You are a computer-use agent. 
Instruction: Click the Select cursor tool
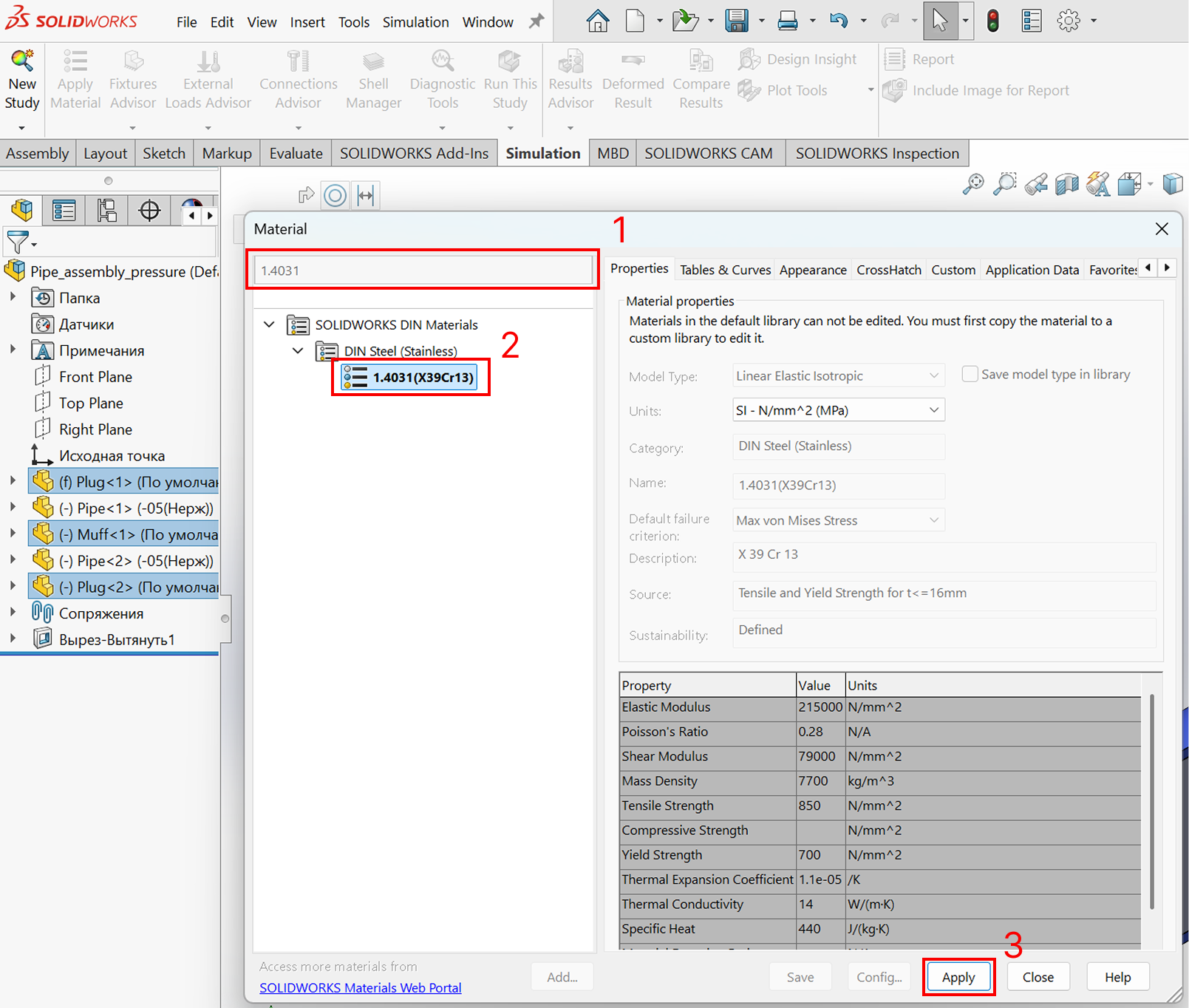939,21
